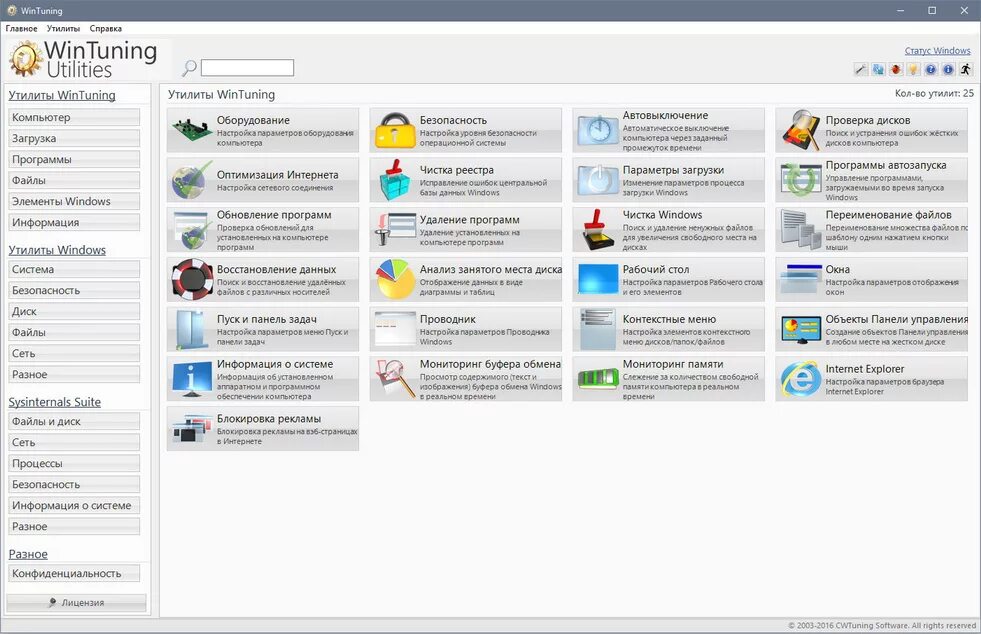Select the Конфиденциальность category
The image size is (981, 634).
click(74, 573)
